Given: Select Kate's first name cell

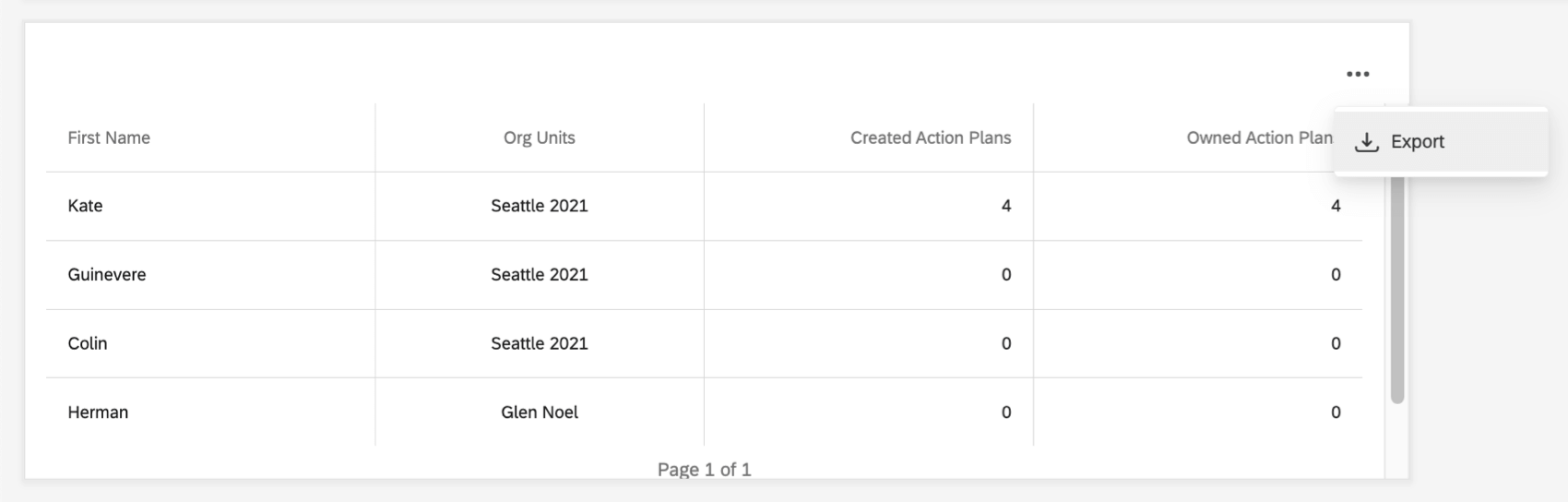Looking at the screenshot, I should [85, 206].
